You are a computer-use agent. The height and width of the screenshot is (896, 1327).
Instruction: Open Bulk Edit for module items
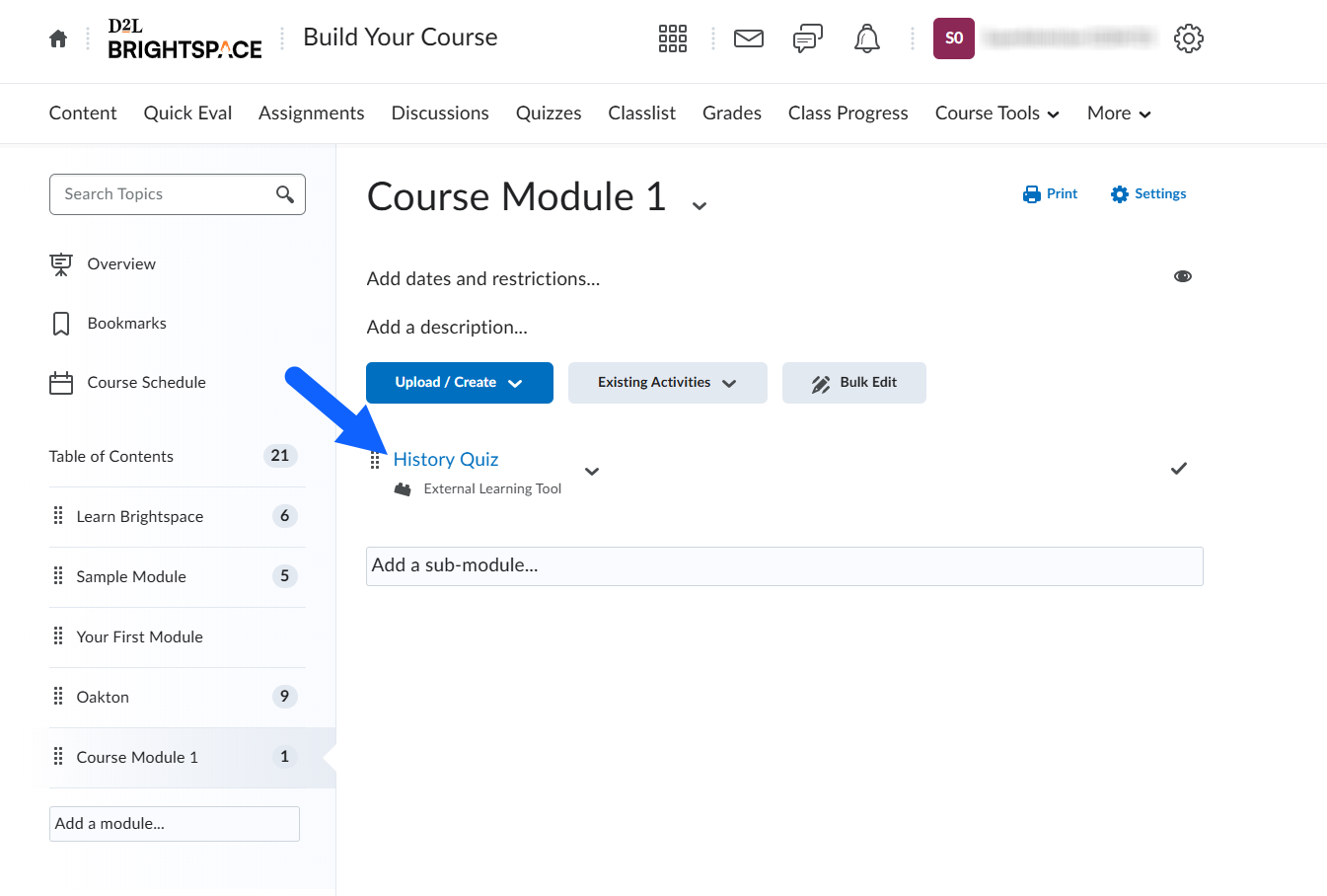tap(853, 383)
